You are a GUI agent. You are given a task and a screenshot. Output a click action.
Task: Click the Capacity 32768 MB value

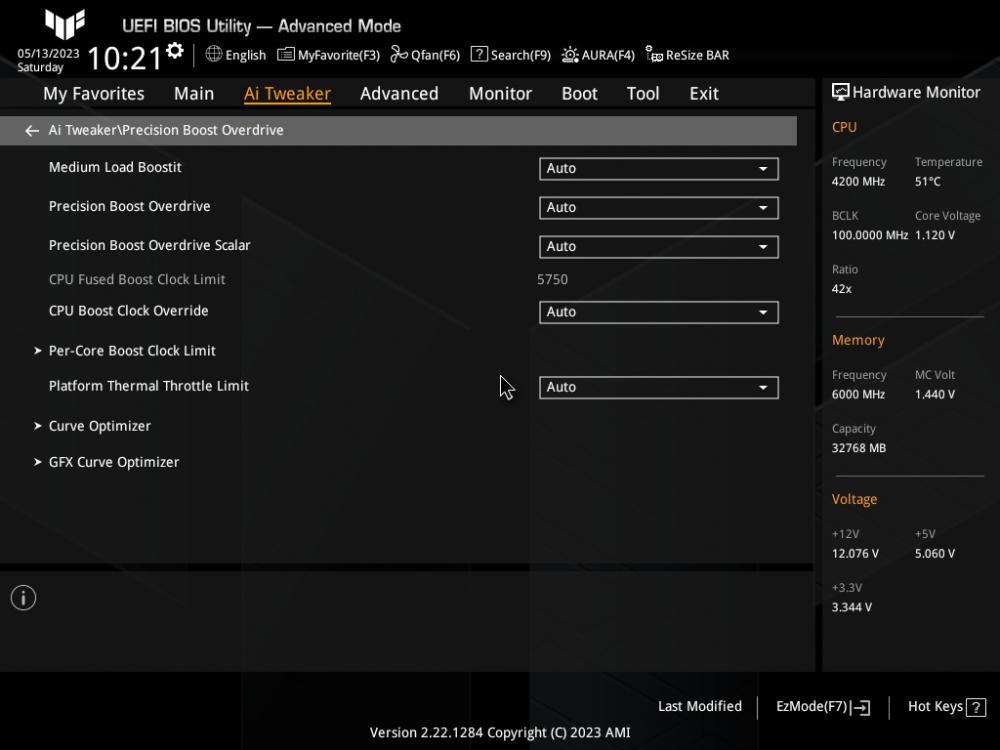[x=858, y=448]
